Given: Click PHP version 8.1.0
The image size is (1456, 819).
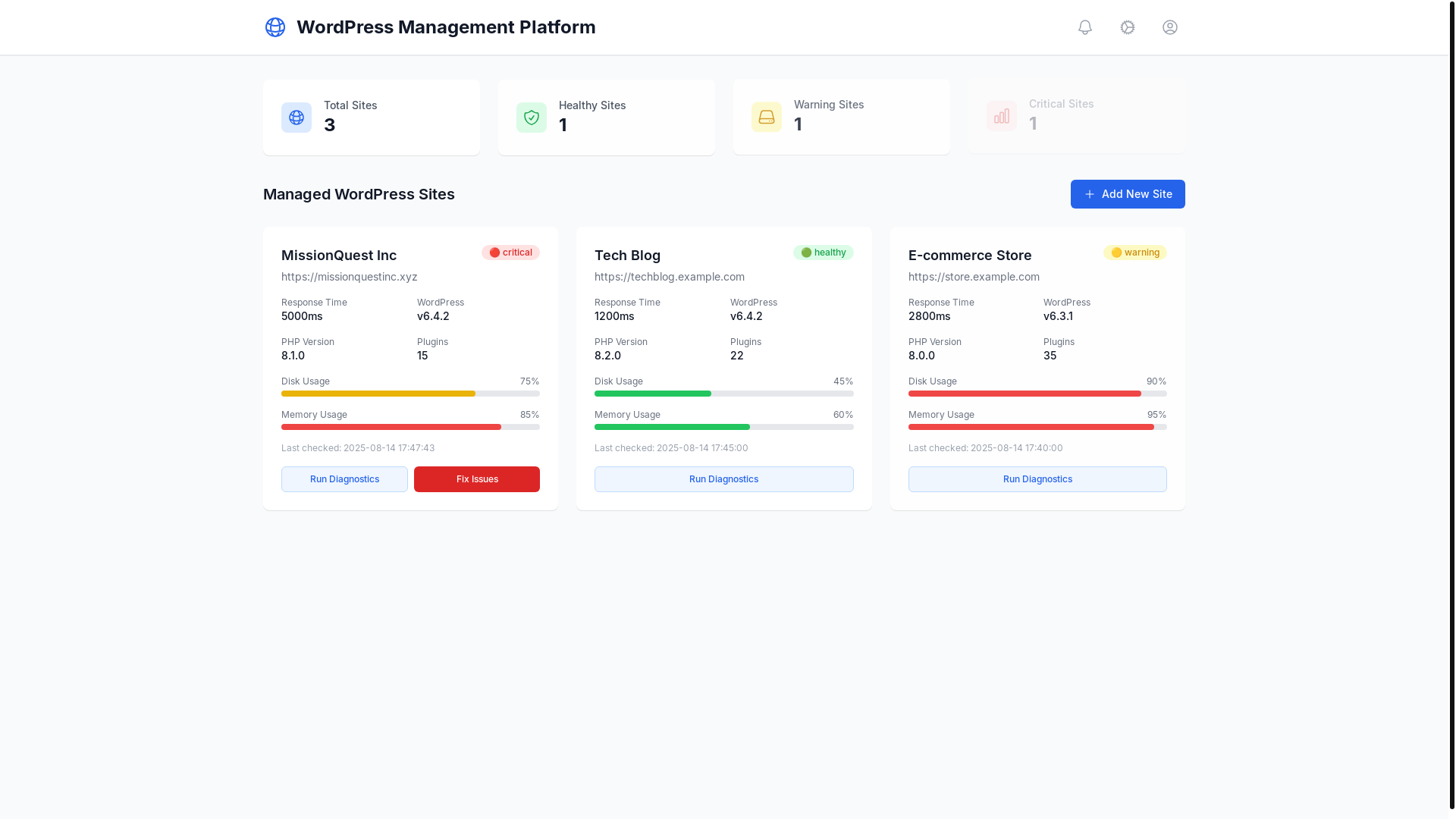Looking at the screenshot, I should [x=293, y=356].
